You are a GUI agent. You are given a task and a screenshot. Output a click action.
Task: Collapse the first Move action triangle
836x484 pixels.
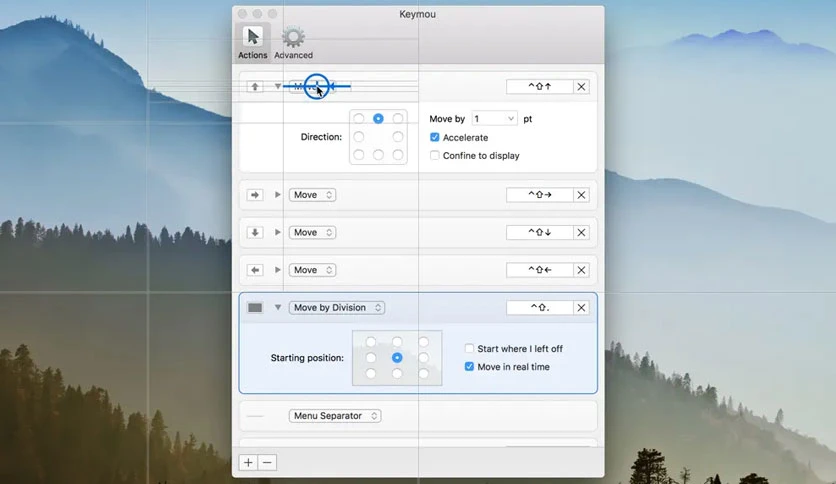(278, 86)
